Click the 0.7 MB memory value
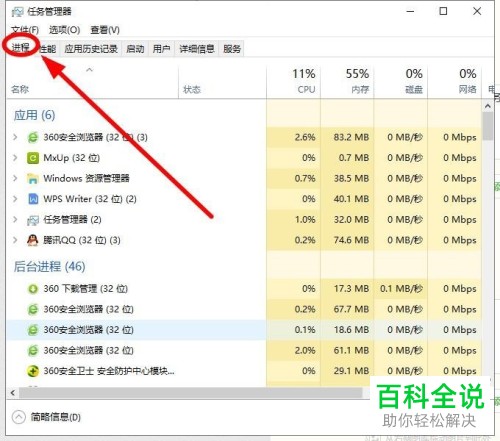 [354, 158]
